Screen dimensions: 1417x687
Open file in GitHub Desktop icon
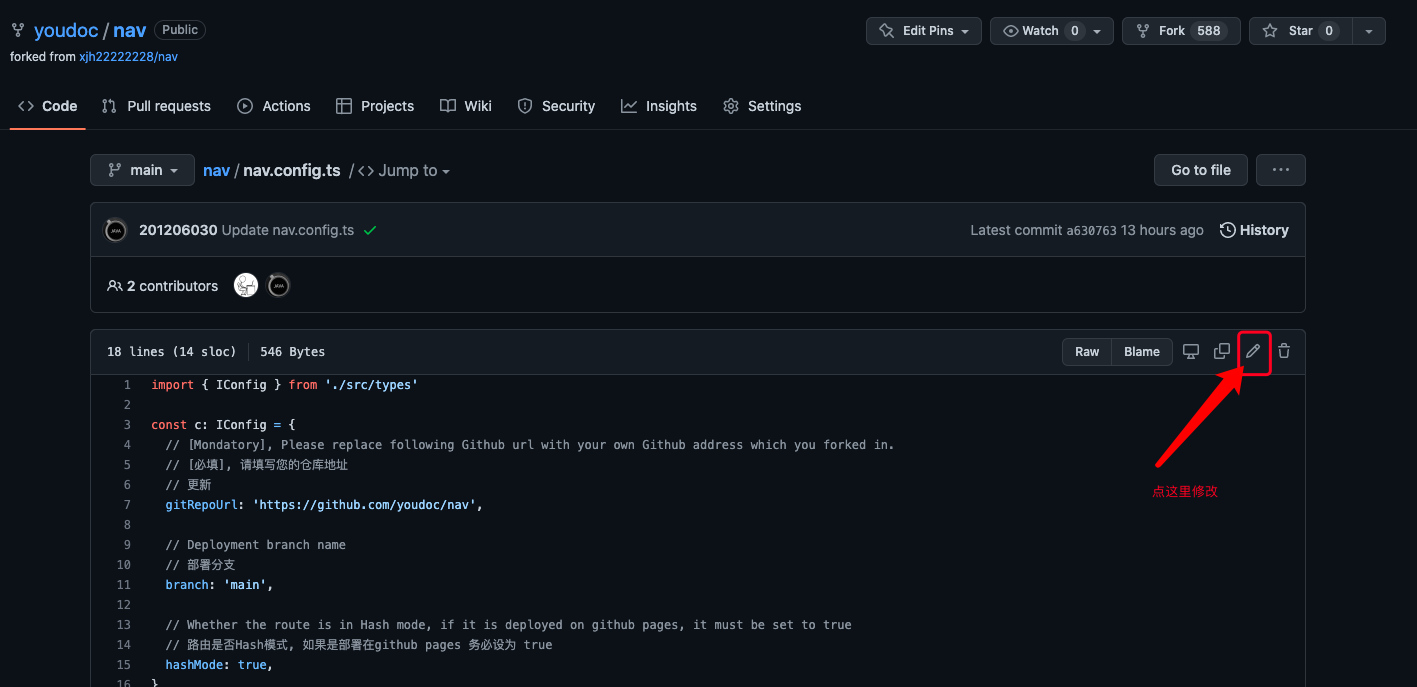[x=1191, y=351]
